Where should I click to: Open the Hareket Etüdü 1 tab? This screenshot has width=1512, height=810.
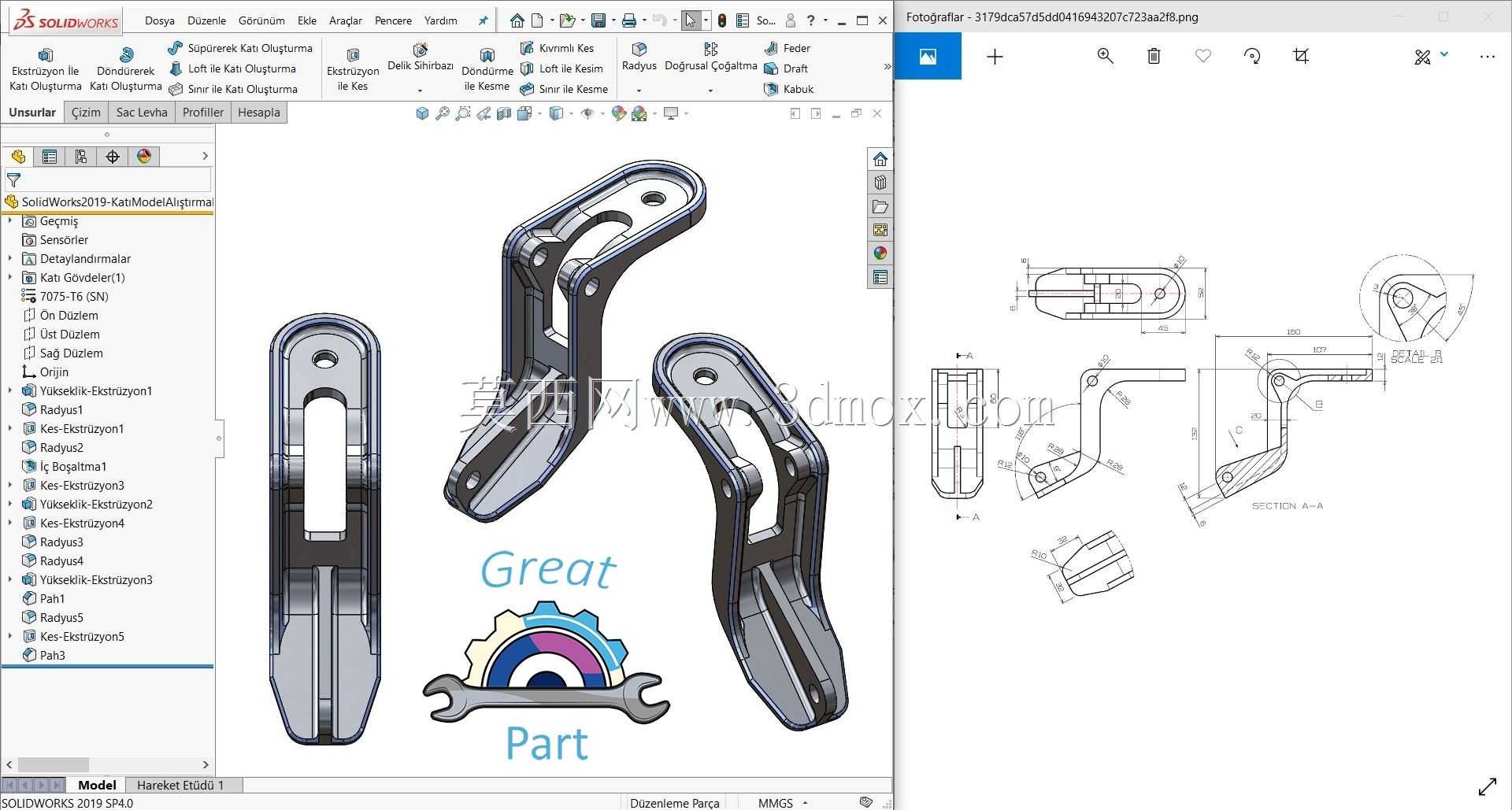(x=180, y=785)
